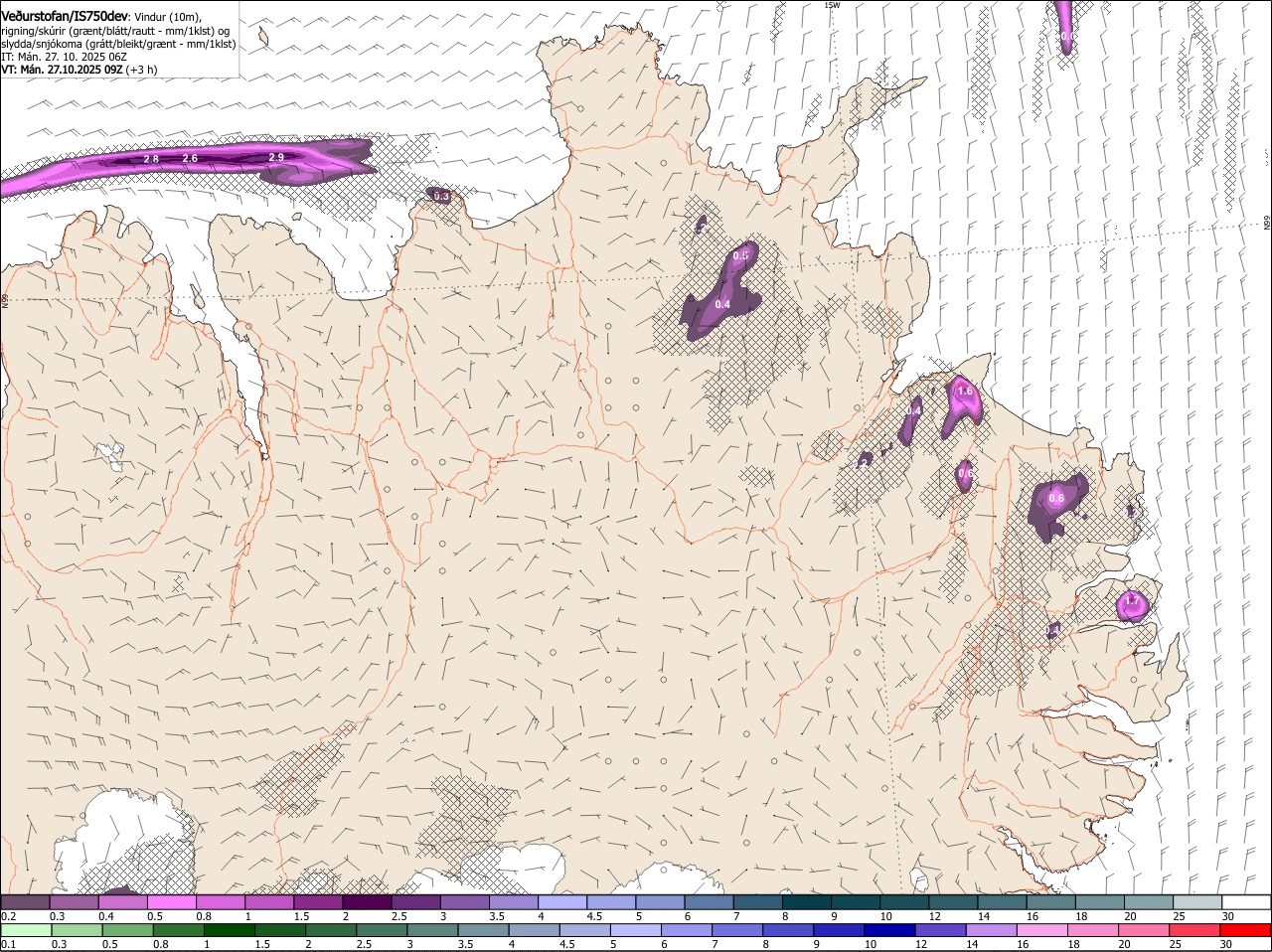Viewport: 1272px width, 952px height.
Task: Click the '10' label in the lower legend
Action: tap(871, 944)
